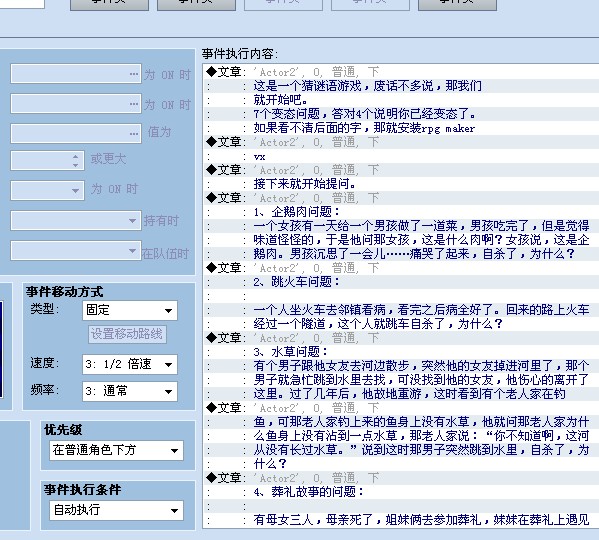Select the line 么鱼身上没有沾到一点水草
The image size is (599, 540).
coord(401,436)
